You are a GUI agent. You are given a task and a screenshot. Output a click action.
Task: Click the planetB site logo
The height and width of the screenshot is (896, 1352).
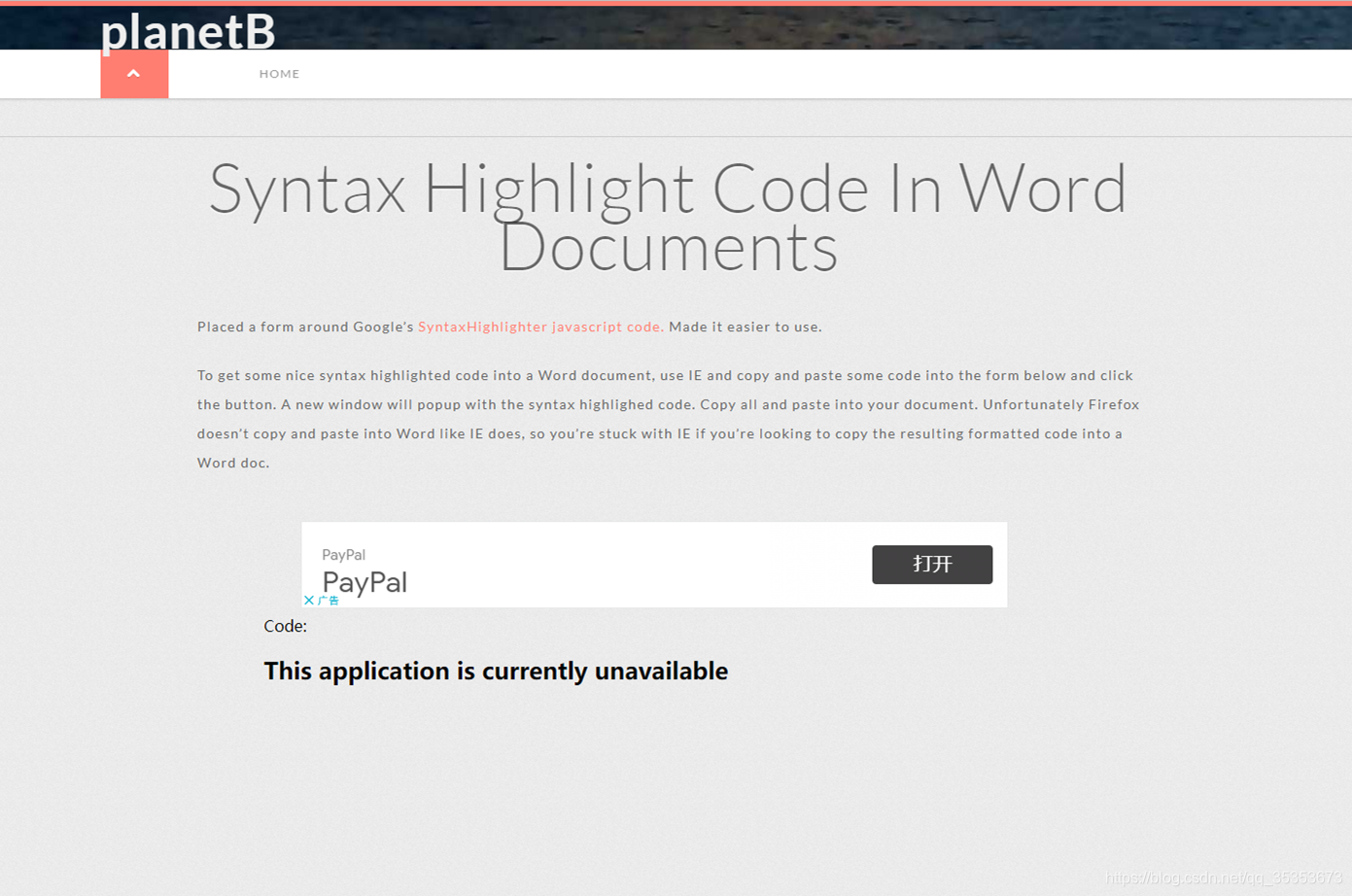[x=189, y=31]
